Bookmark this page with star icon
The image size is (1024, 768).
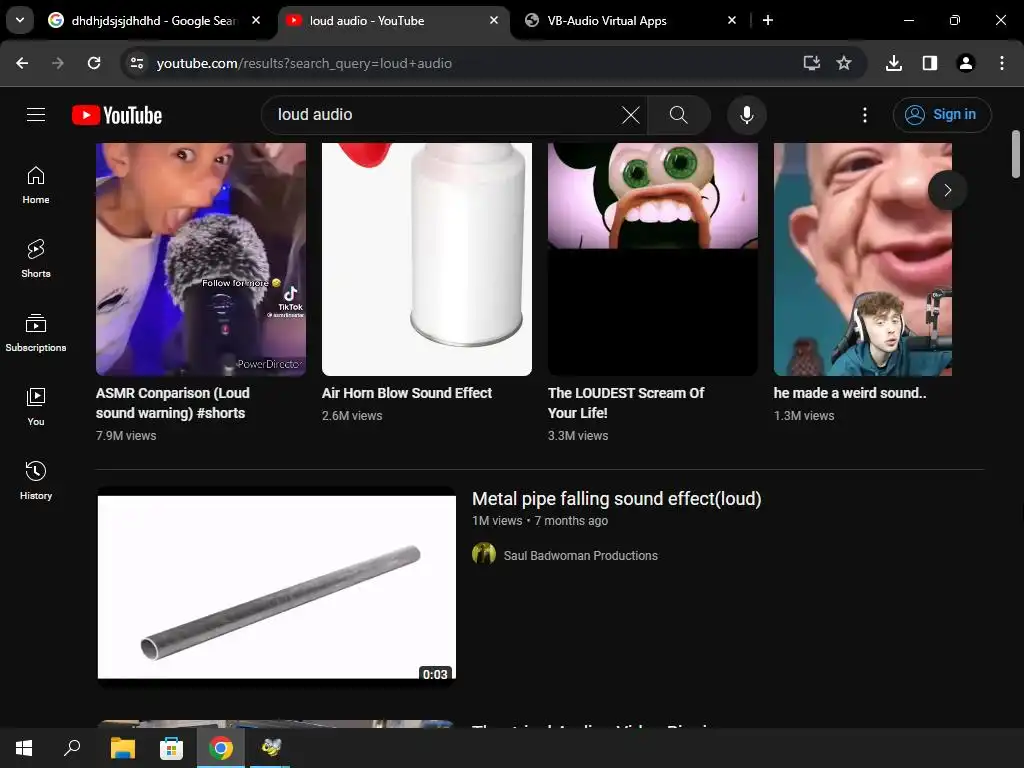(844, 63)
